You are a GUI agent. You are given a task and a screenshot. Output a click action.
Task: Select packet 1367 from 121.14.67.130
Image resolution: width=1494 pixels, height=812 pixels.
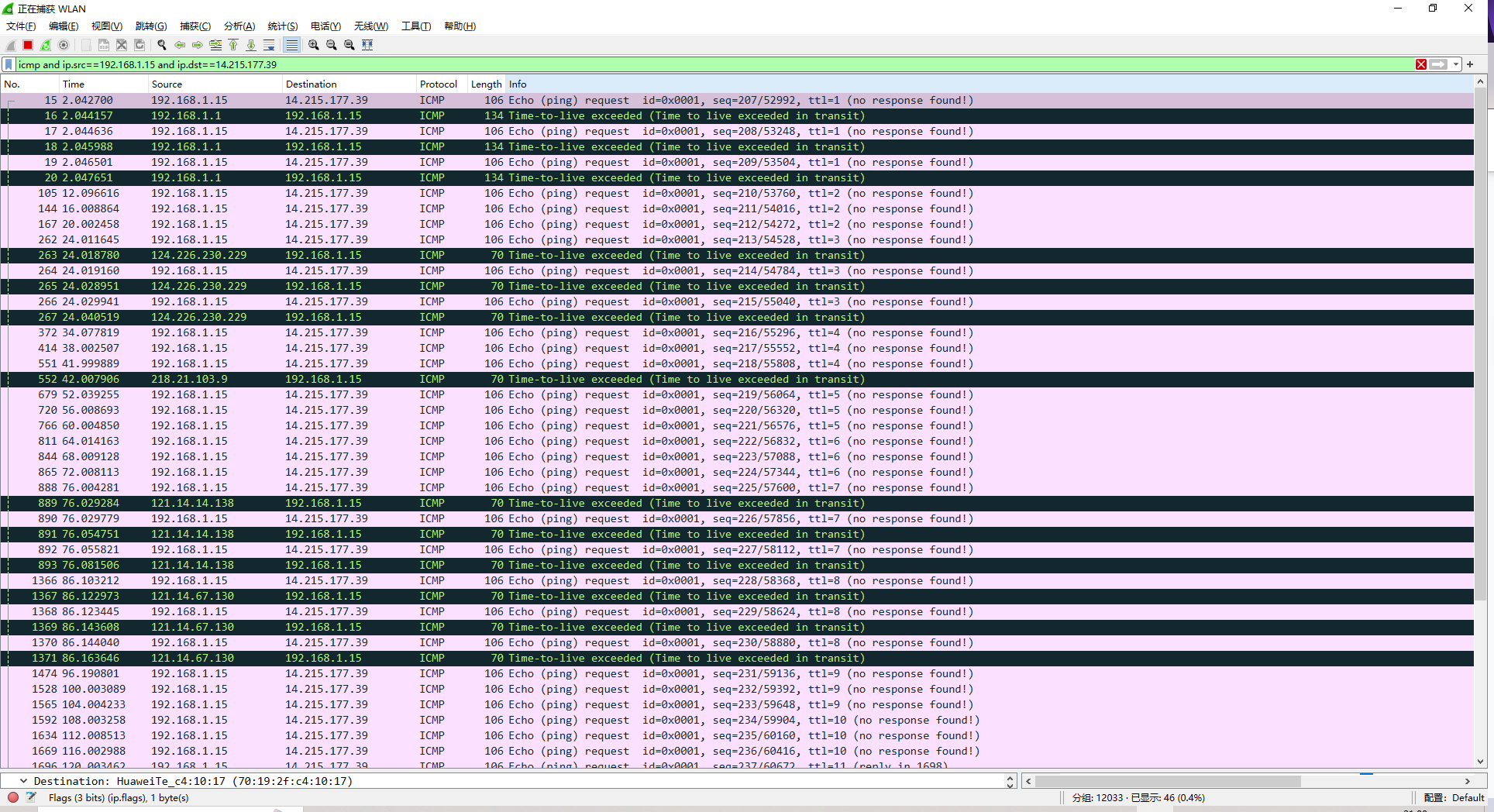click(737, 596)
